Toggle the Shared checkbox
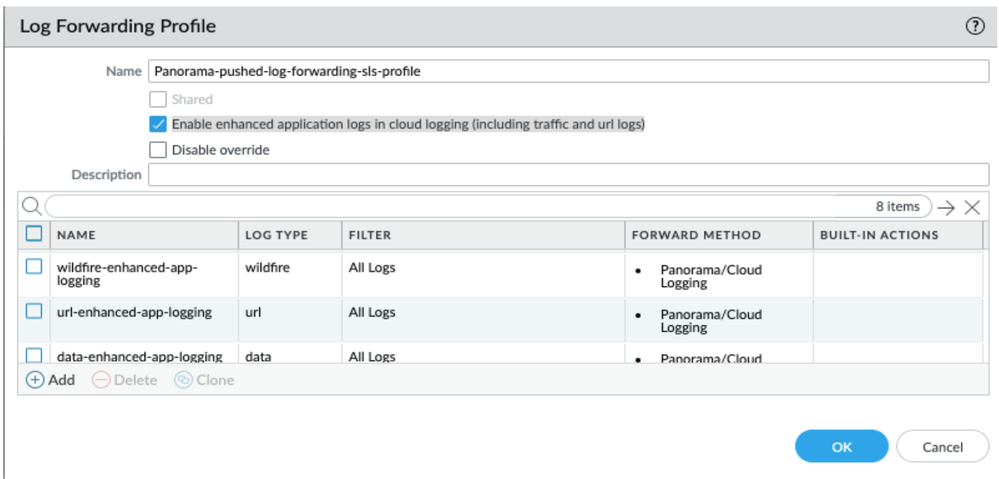The image size is (999, 479). click(157, 99)
